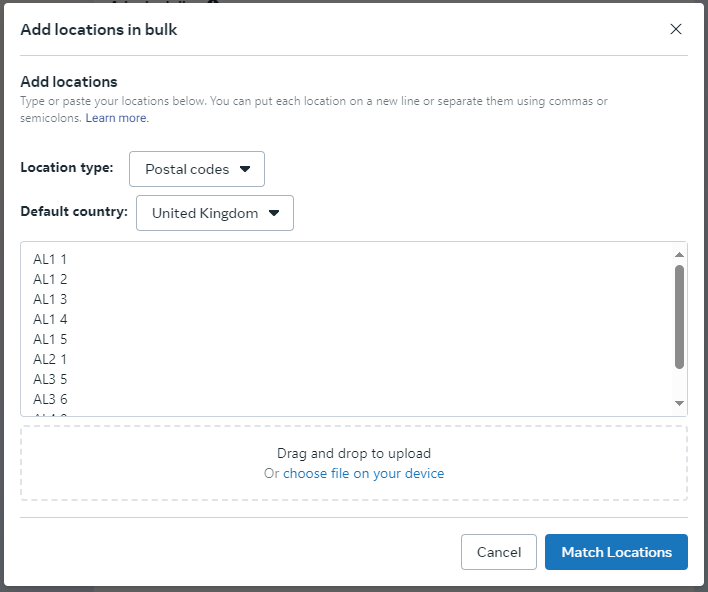The width and height of the screenshot is (708, 592).
Task: Open the Learn more link
Action: pos(117,118)
